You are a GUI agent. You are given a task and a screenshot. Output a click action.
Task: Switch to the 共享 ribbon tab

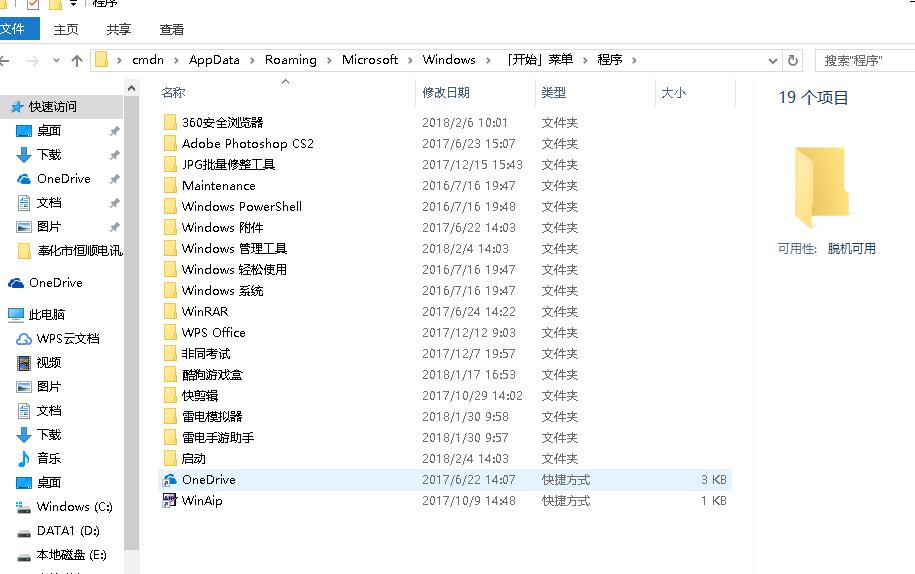point(118,29)
